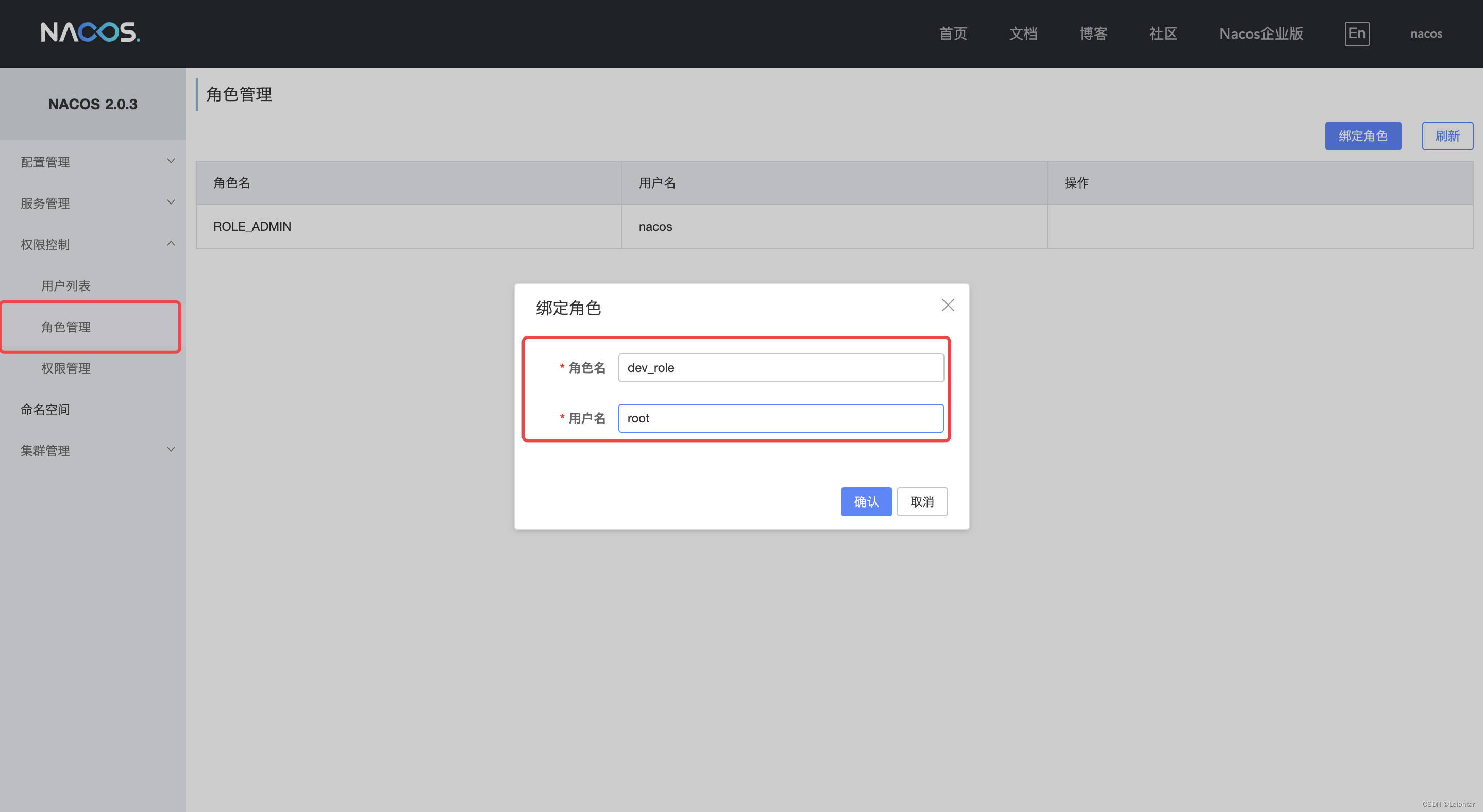The image size is (1483, 812).
Task: Focus the 用户名 input field
Action: [781, 418]
